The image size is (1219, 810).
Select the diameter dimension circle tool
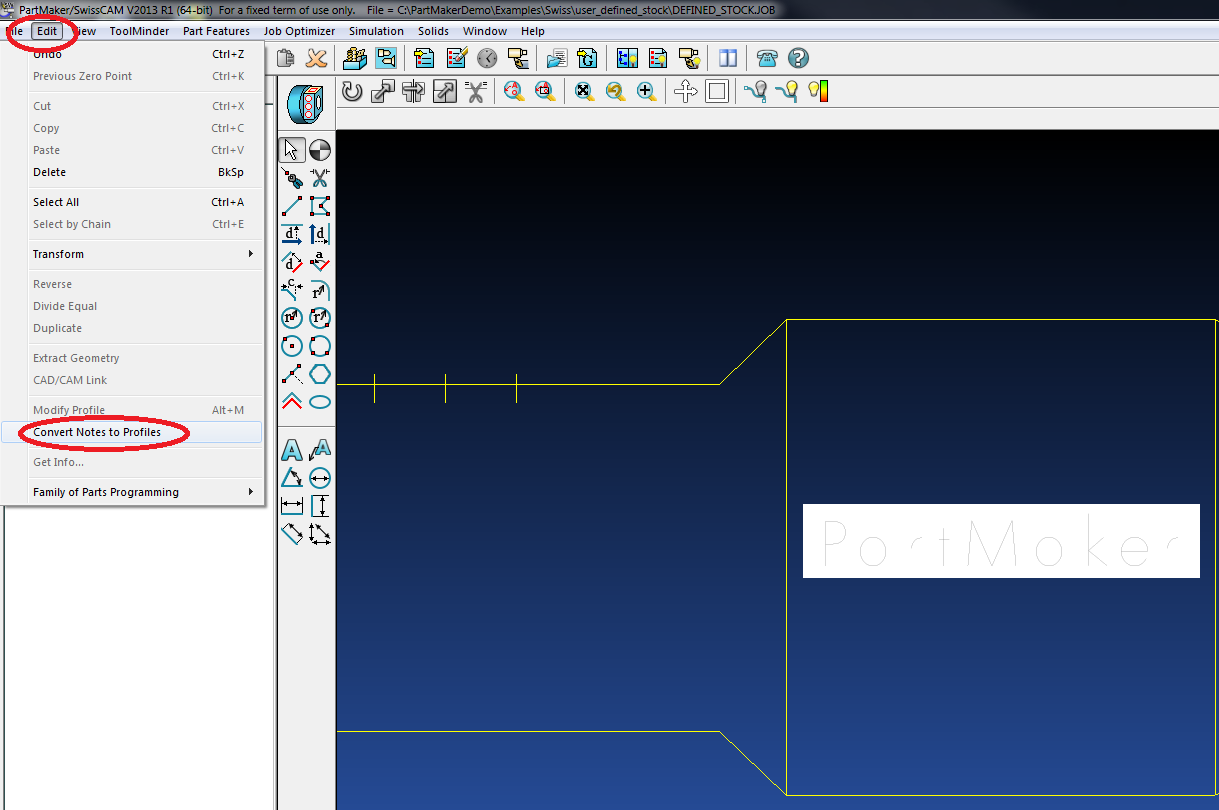tap(320, 478)
